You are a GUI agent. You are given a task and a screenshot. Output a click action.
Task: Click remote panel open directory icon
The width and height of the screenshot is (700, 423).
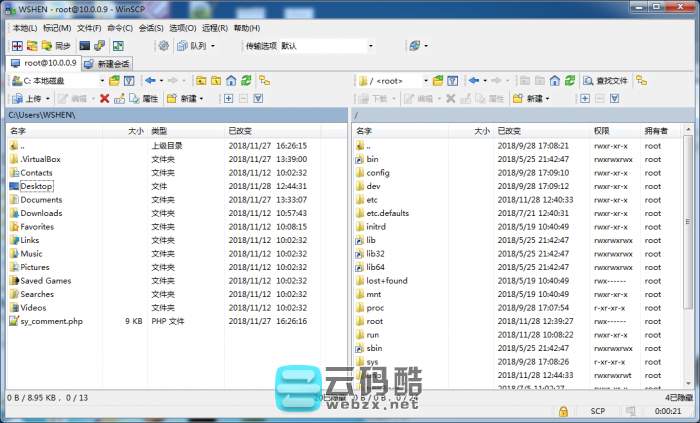(438, 81)
